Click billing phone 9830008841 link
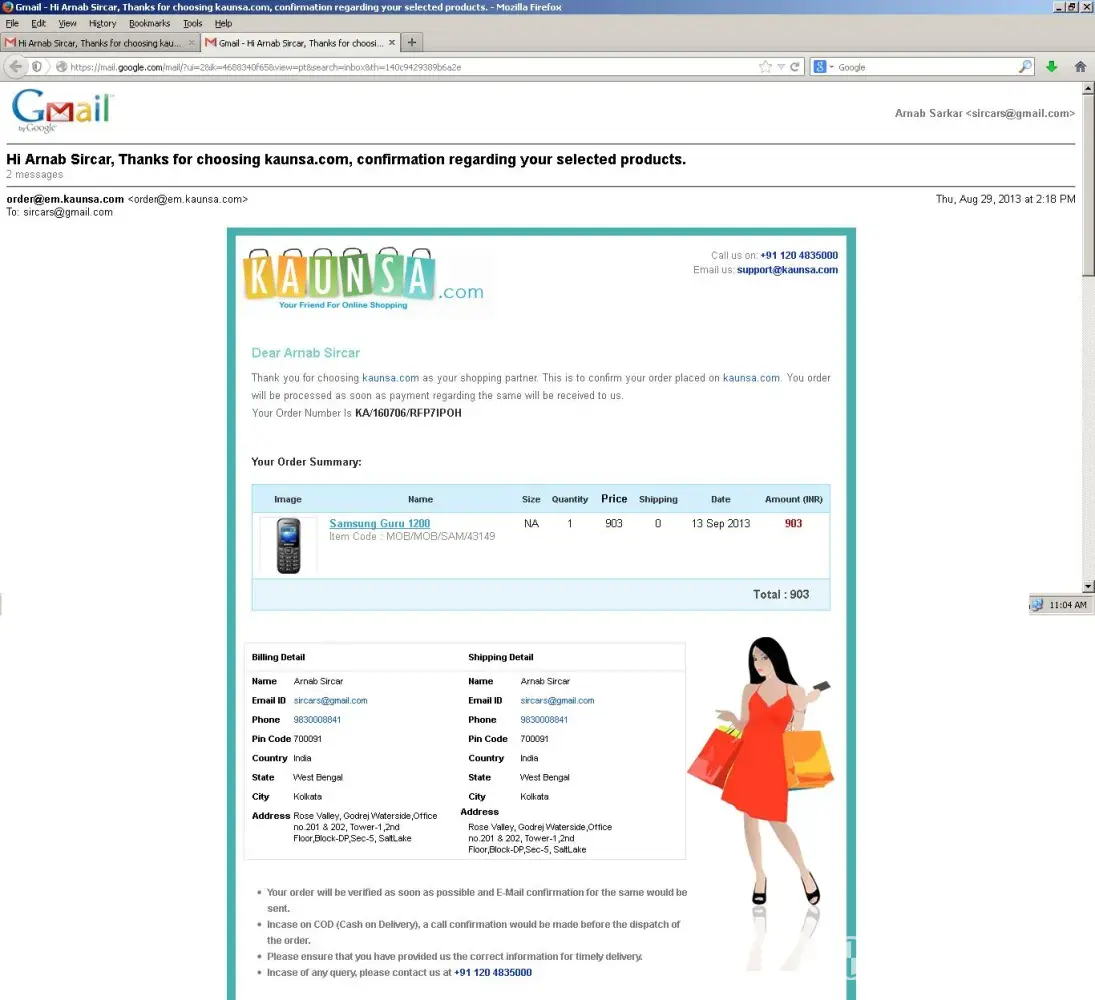 click(317, 719)
